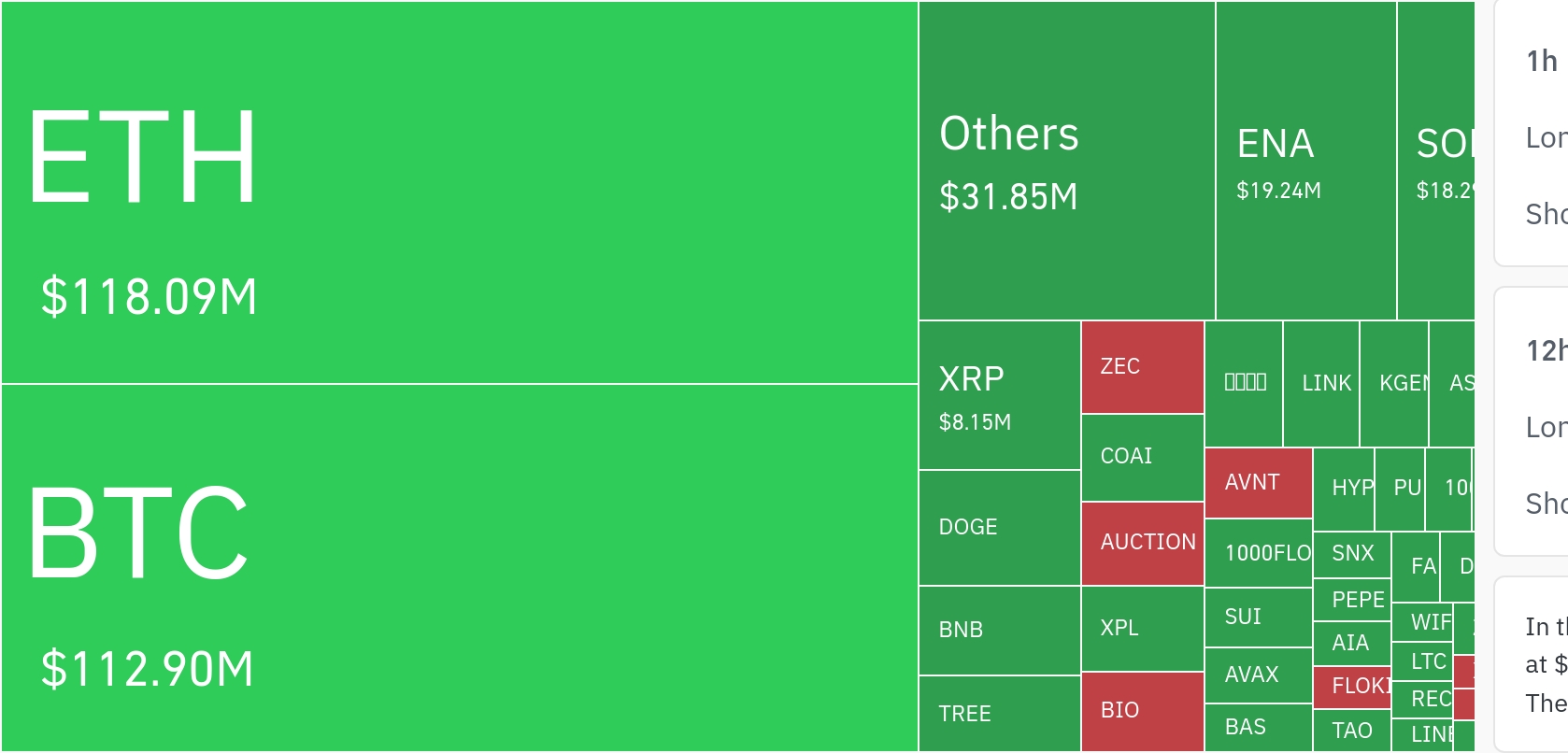This screenshot has width=1568, height=753.
Task: Open the Others $31.85M block
Action: click(x=1066, y=161)
